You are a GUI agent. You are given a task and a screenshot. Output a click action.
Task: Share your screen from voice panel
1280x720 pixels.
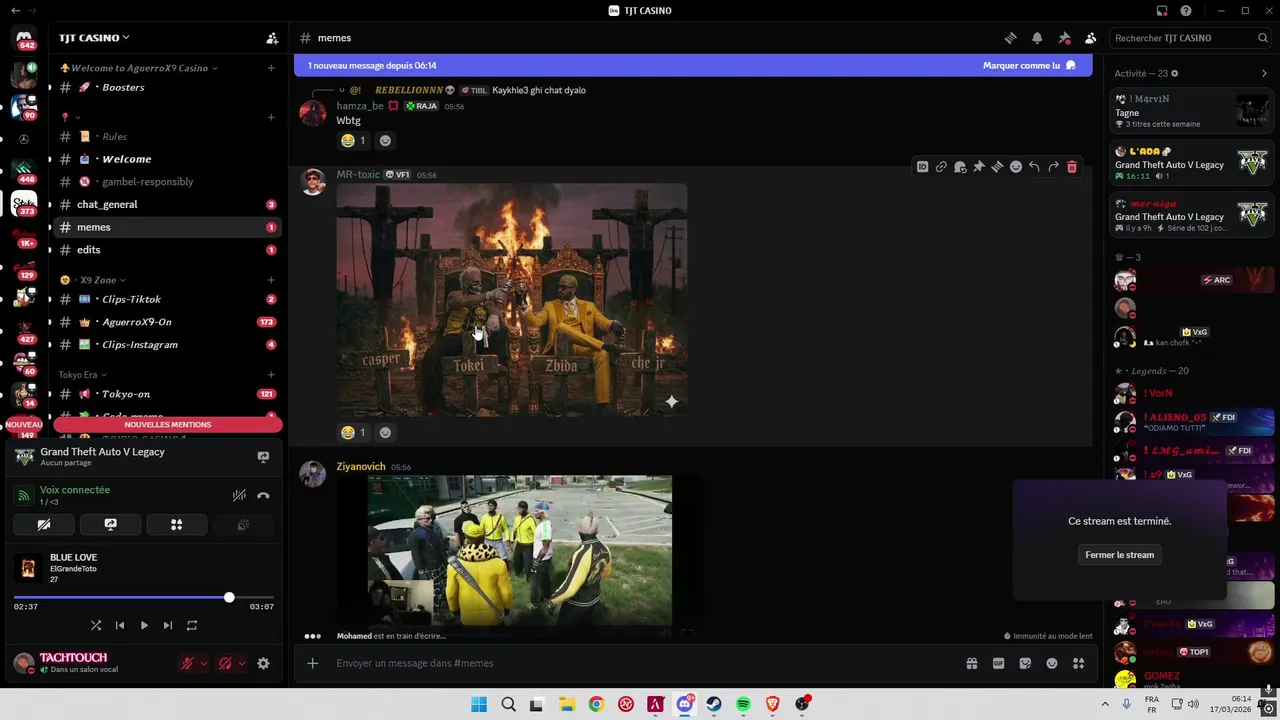[x=111, y=524]
